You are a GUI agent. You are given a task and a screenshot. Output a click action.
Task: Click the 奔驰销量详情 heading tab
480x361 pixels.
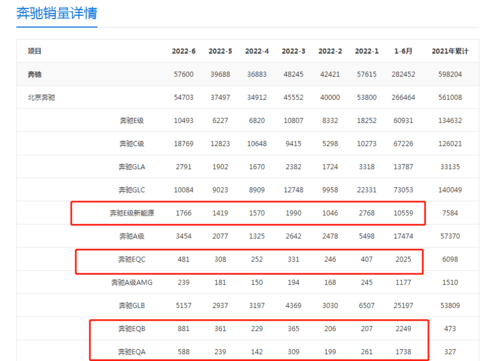(57, 14)
